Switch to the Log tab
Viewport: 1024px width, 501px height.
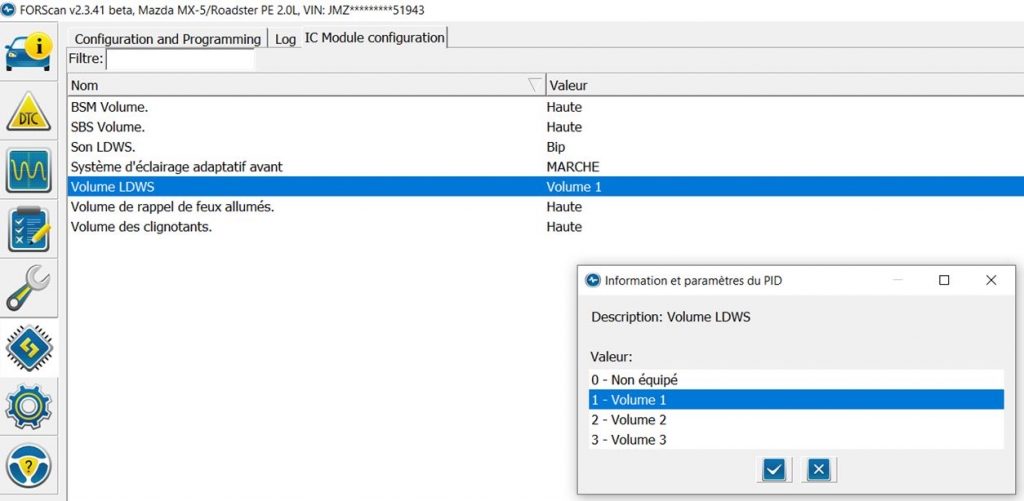(x=285, y=39)
